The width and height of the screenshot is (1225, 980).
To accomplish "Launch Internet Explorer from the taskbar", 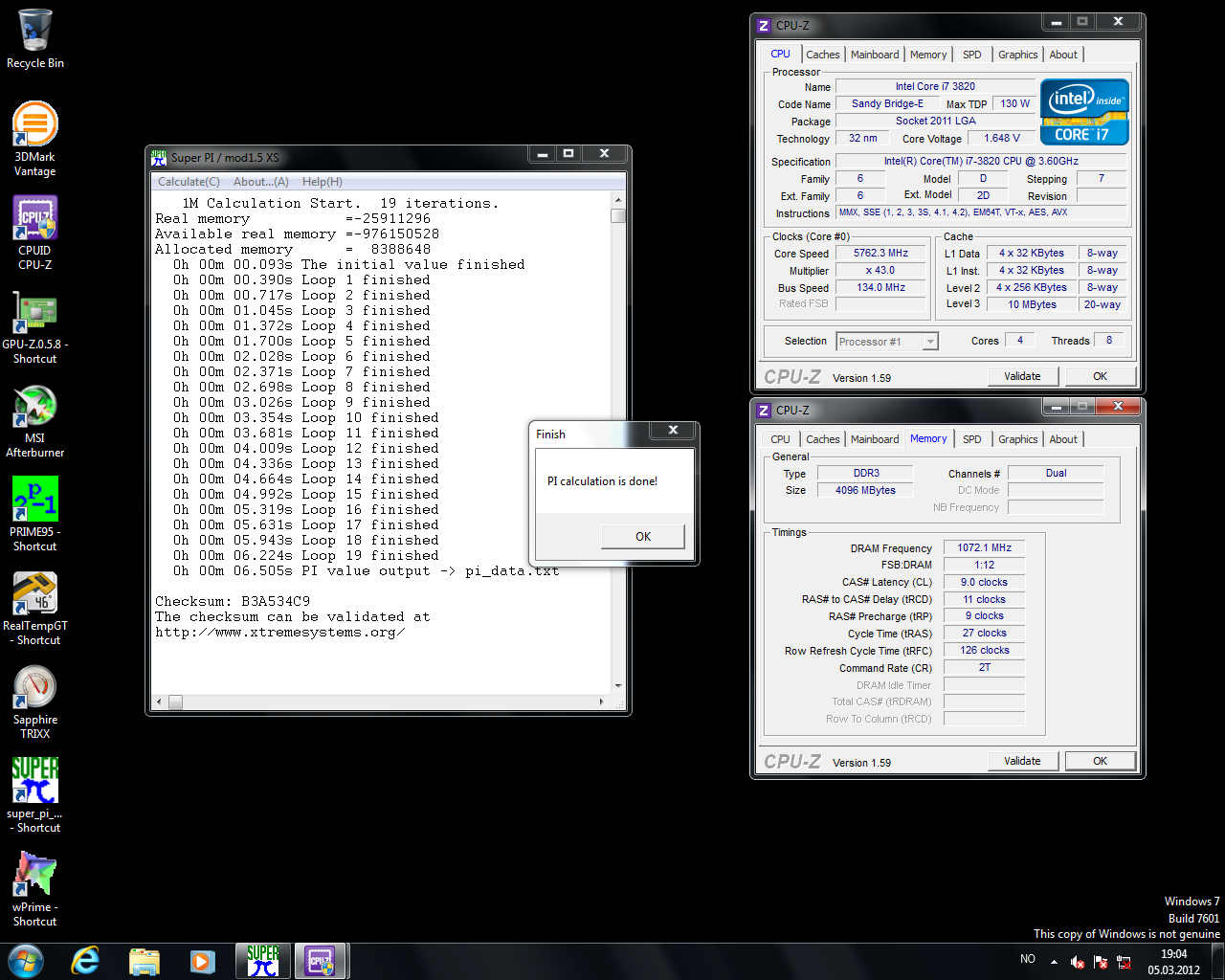I will click(86, 961).
